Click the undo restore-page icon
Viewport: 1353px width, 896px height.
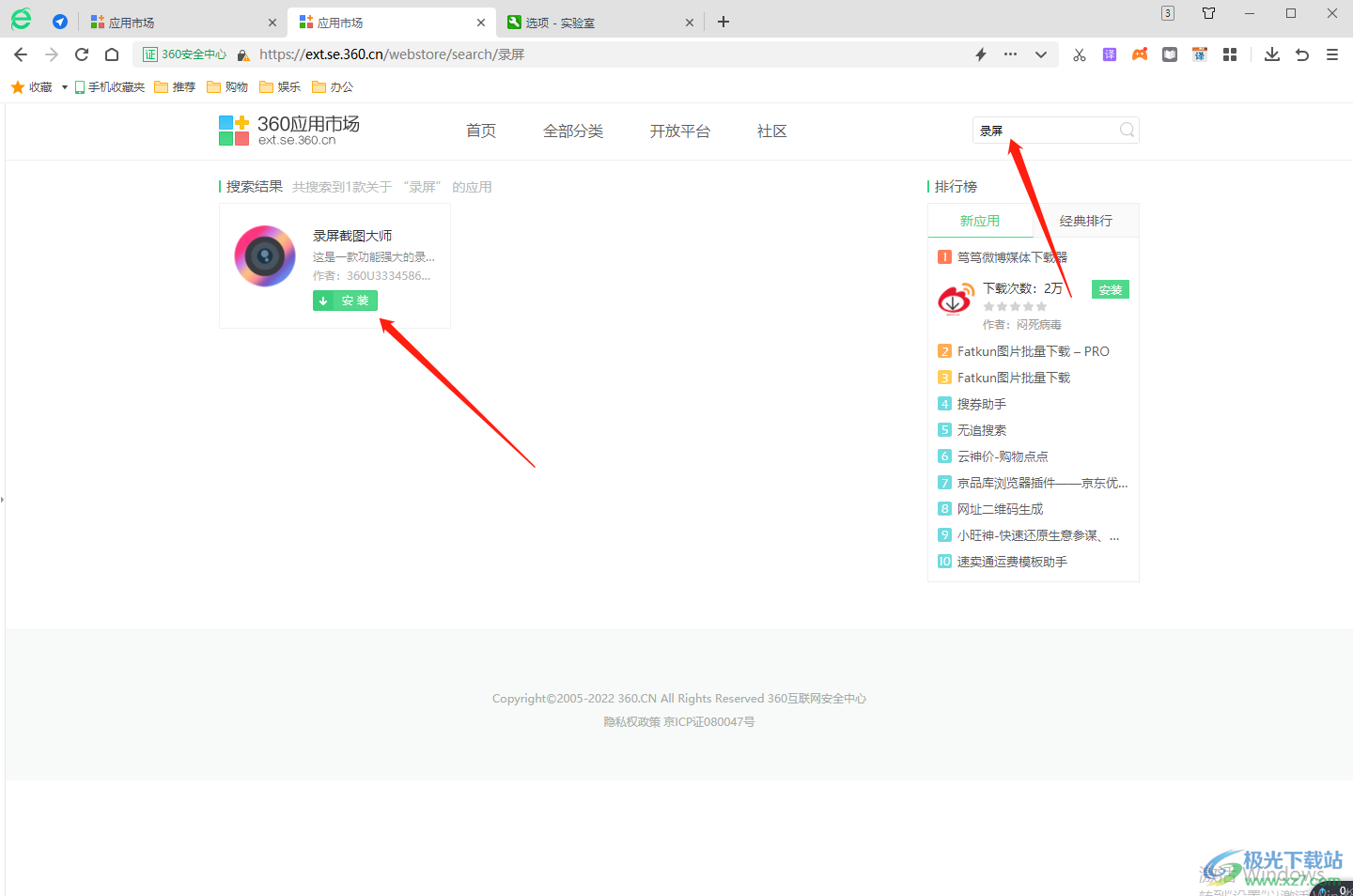1302,54
